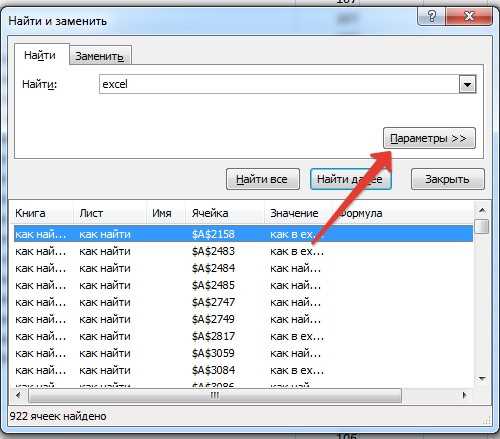
Task: Click the Найти далее button
Action: tap(350, 179)
